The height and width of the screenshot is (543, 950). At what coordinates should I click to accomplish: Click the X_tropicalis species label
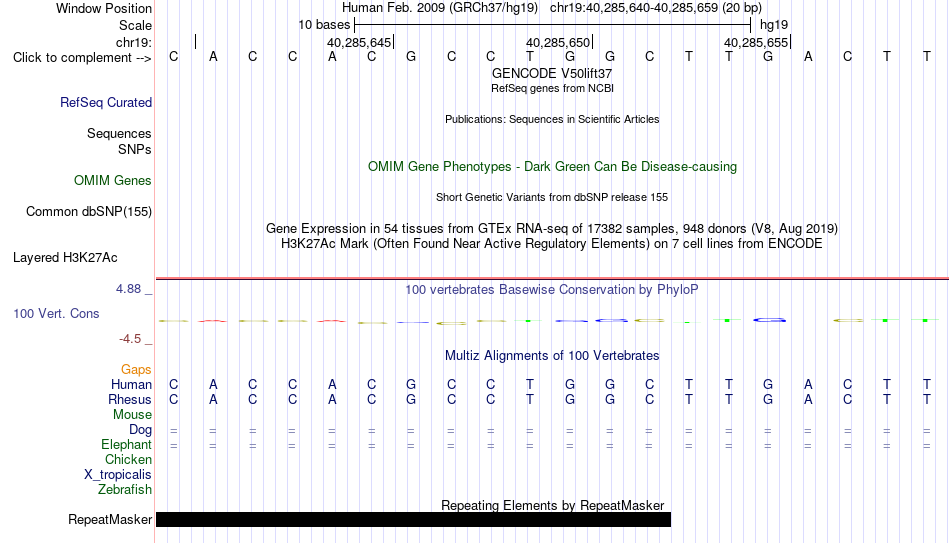coord(118,475)
